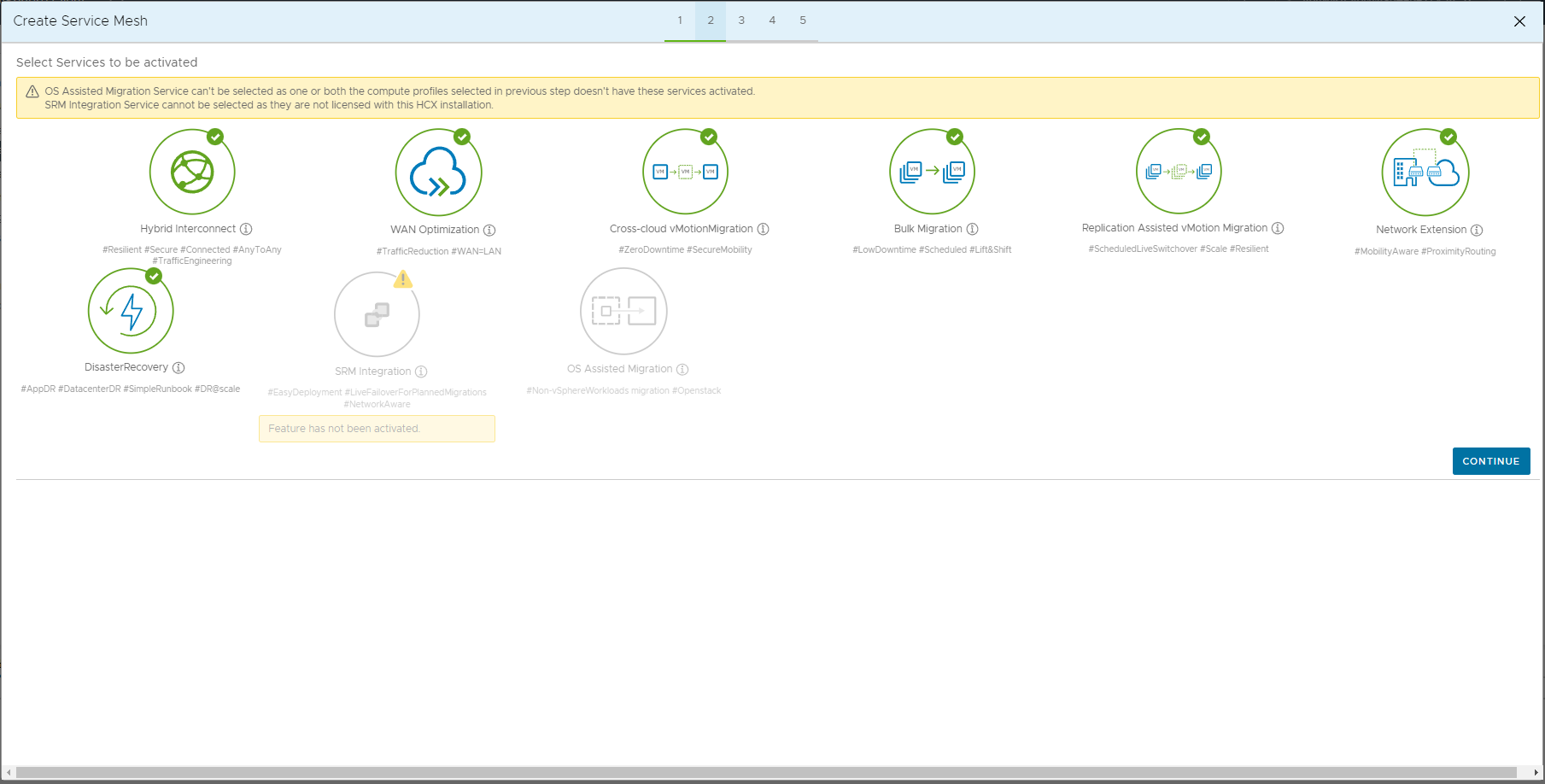Uncheck the Bulk Migration checkmark badge
The height and width of the screenshot is (784, 1545).
click(955, 137)
